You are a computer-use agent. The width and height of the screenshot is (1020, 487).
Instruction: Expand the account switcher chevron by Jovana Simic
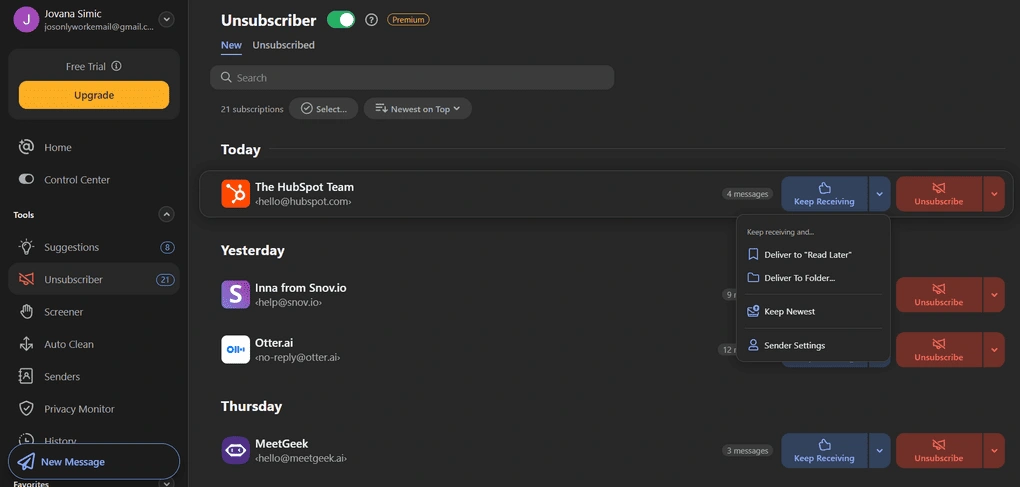pos(167,20)
